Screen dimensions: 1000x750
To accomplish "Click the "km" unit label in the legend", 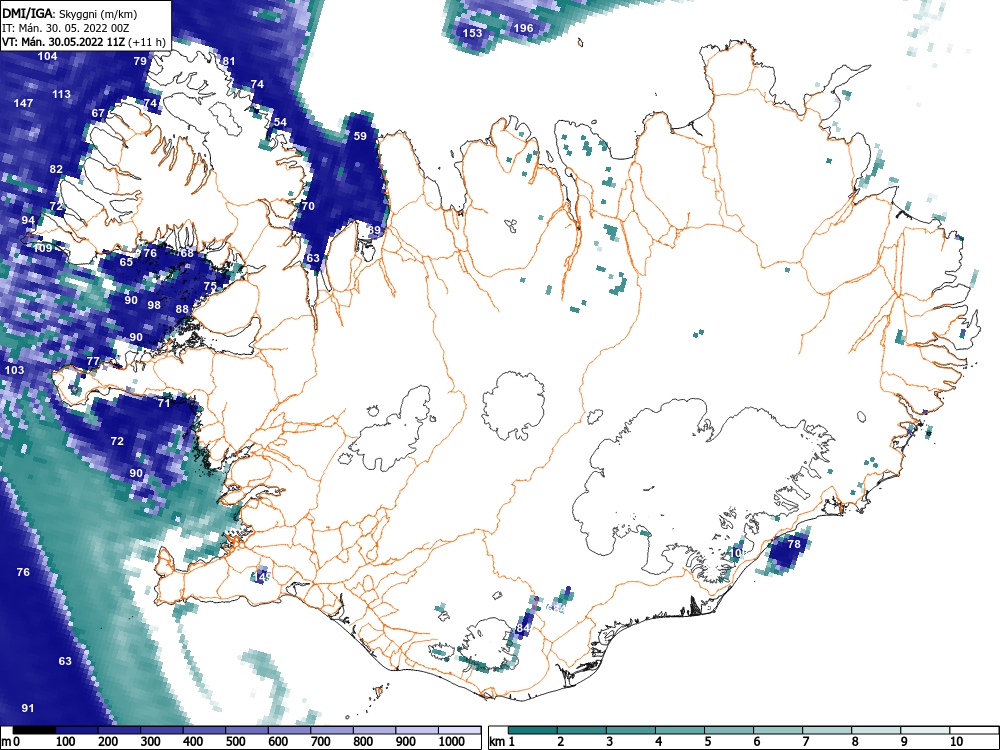I will click(x=497, y=741).
